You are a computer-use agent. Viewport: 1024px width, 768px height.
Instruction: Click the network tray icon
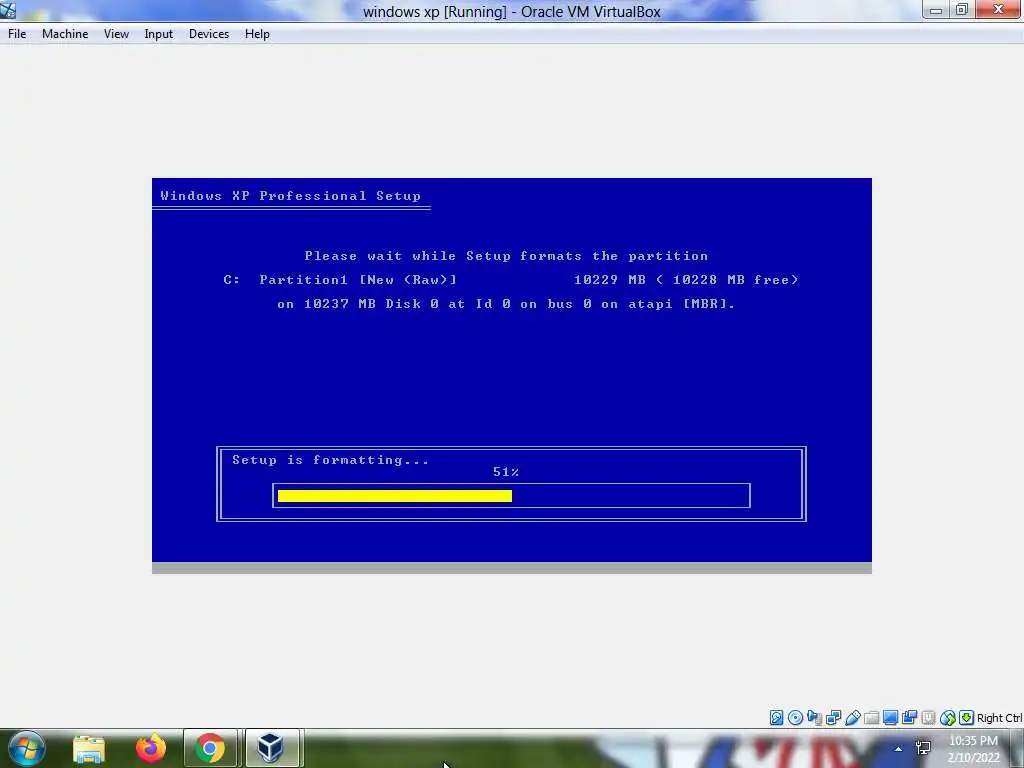(x=923, y=748)
